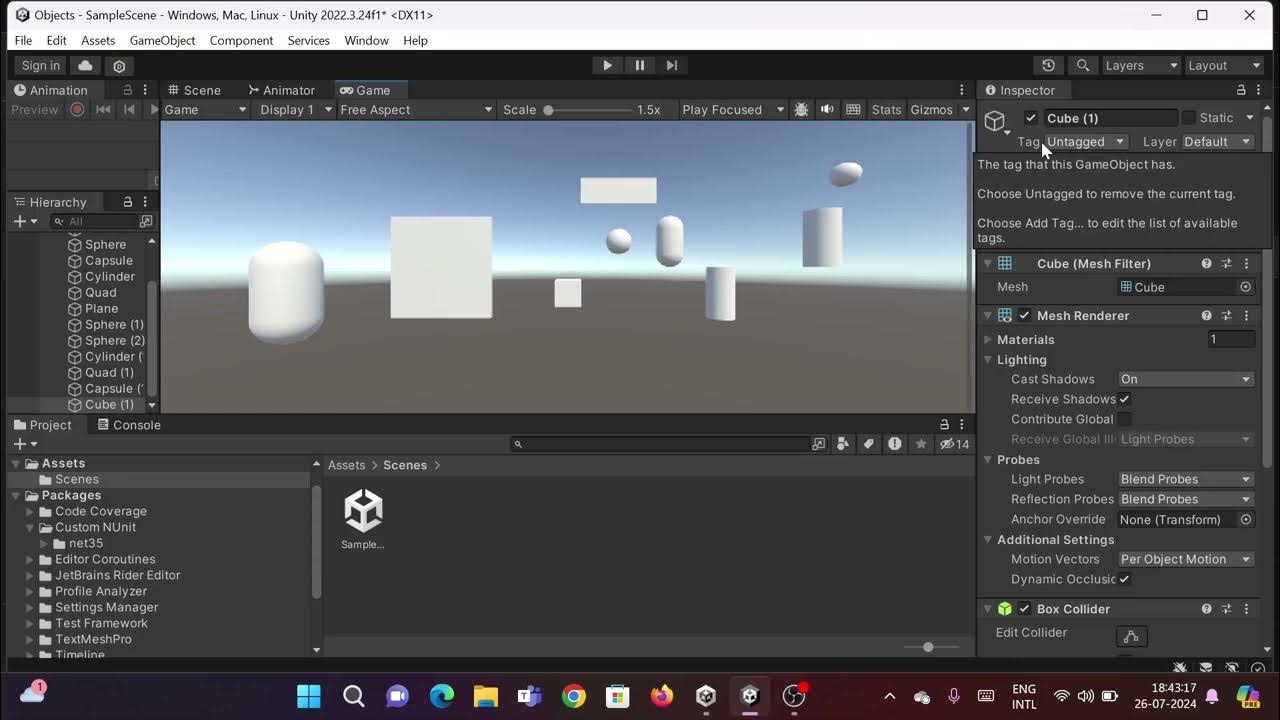This screenshot has height=720, width=1280.
Task: Uncheck Dynamic Occlusion
Action: 1124,579
